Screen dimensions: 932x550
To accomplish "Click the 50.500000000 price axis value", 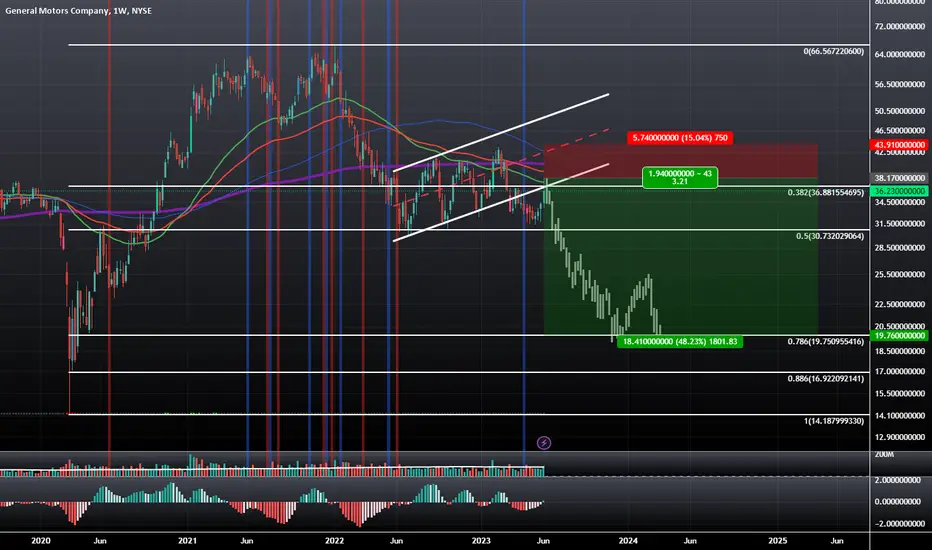I will (x=899, y=111).
